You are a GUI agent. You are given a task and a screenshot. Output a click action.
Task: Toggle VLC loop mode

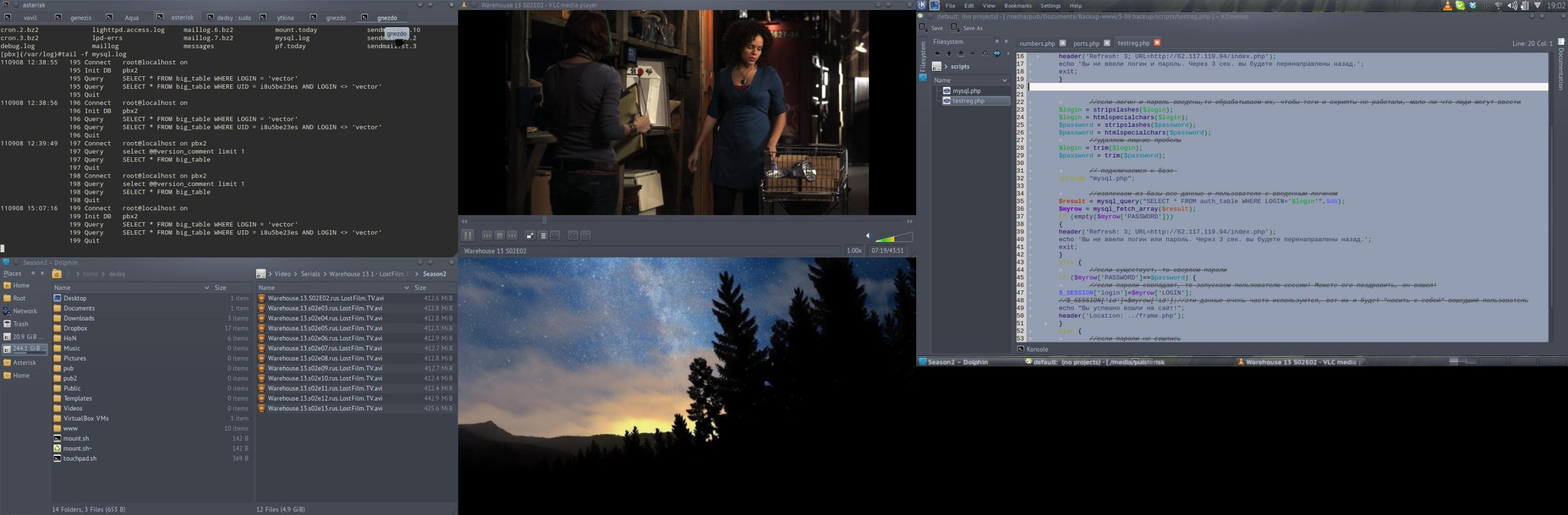point(573,236)
